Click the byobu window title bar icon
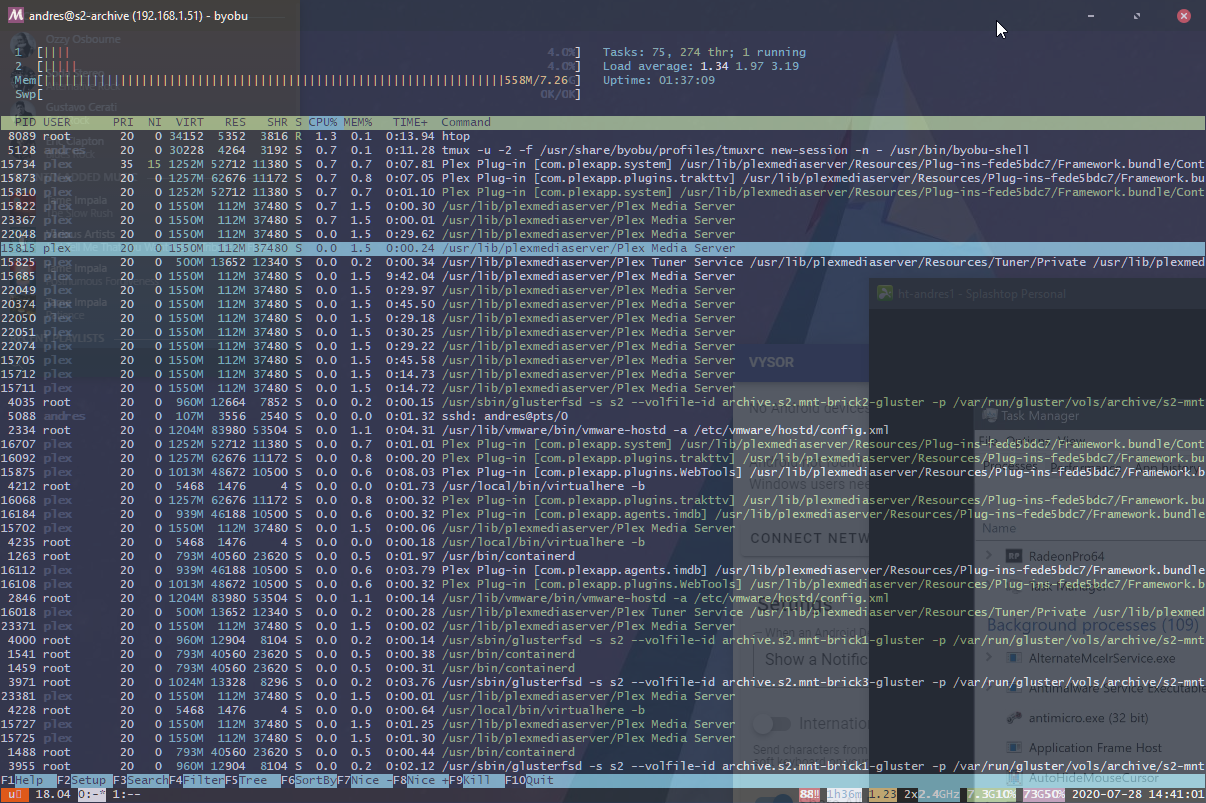1206x803 pixels. 18,15
